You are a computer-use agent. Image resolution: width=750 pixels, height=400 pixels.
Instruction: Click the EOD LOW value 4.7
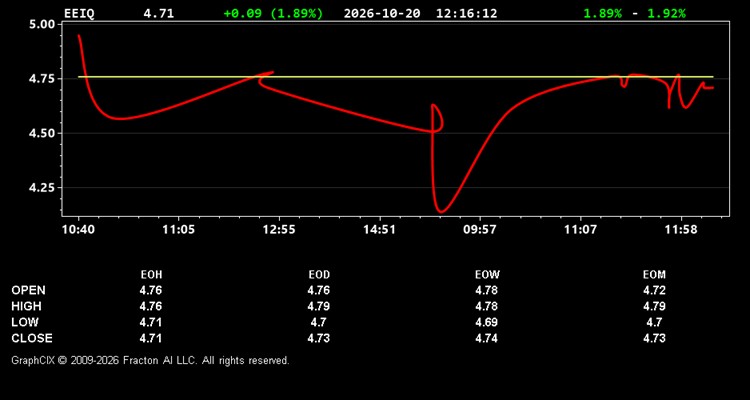(319, 322)
